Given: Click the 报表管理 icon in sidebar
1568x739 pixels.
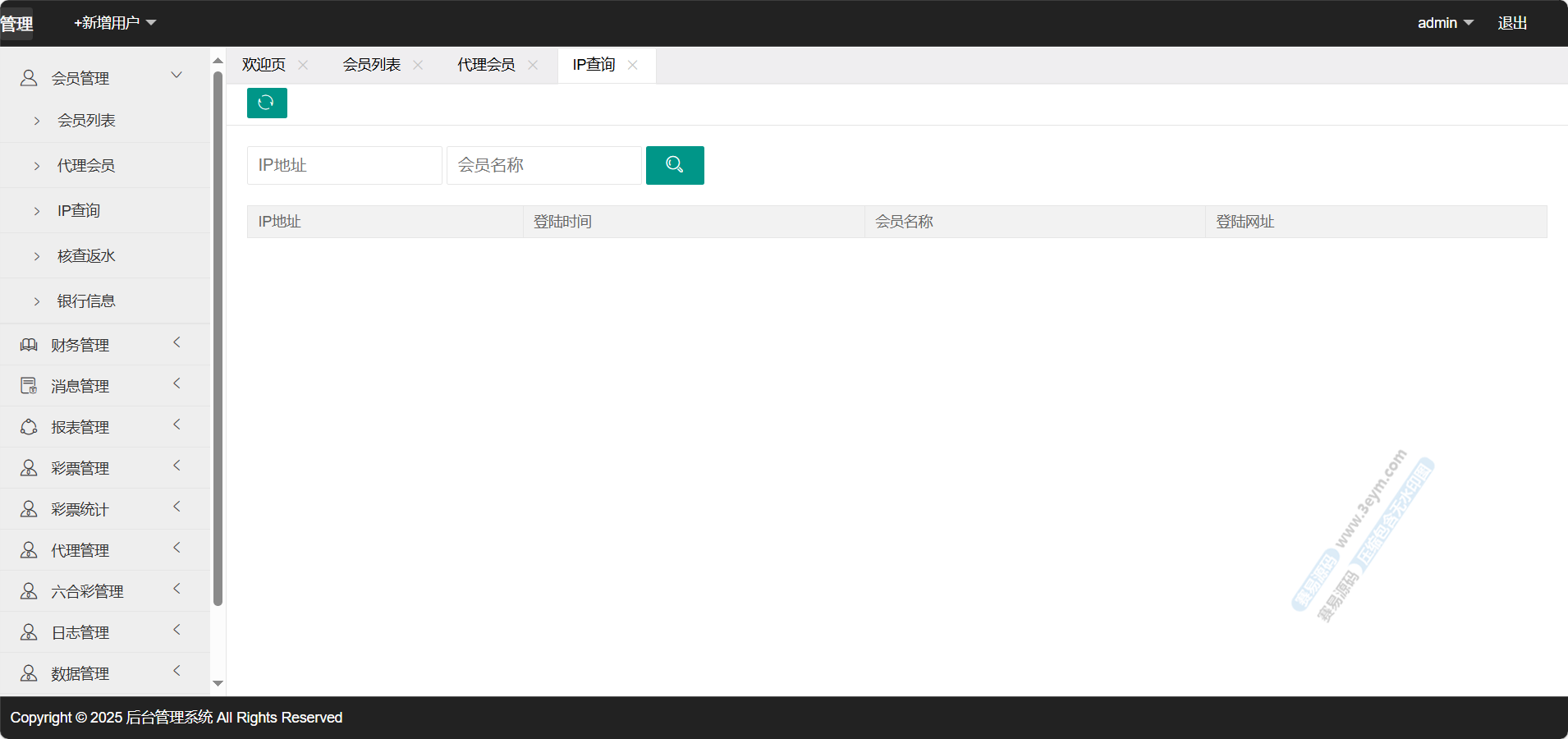Looking at the screenshot, I should click(29, 427).
